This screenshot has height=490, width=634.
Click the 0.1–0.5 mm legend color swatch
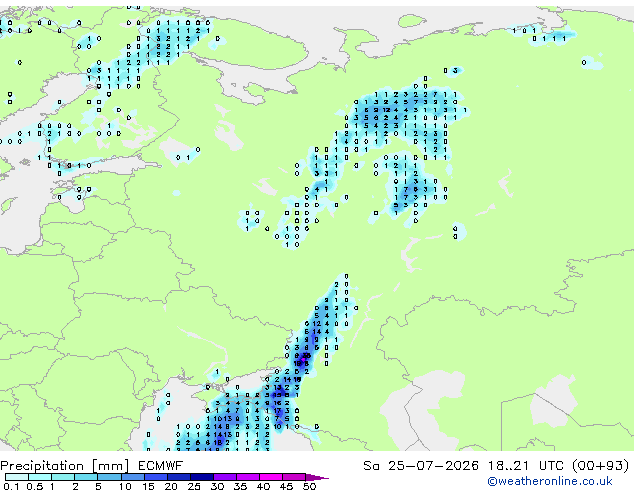17,477
